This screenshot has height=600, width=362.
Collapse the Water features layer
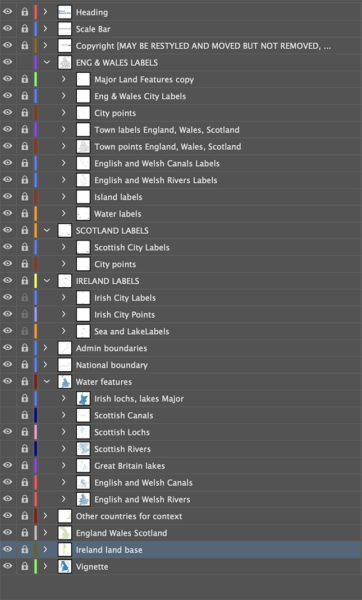click(47, 382)
